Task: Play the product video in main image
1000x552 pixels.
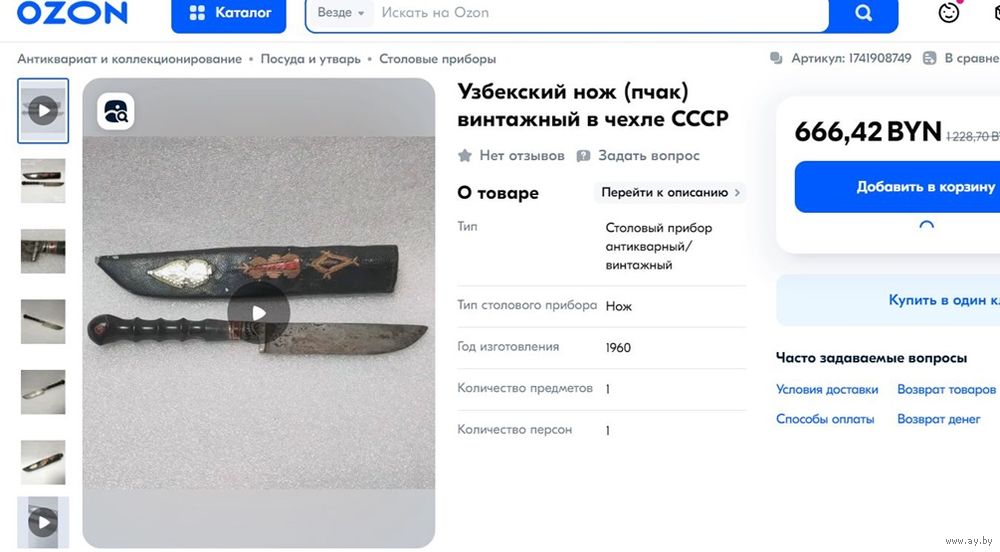Action: pyautogui.click(x=258, y=312)
